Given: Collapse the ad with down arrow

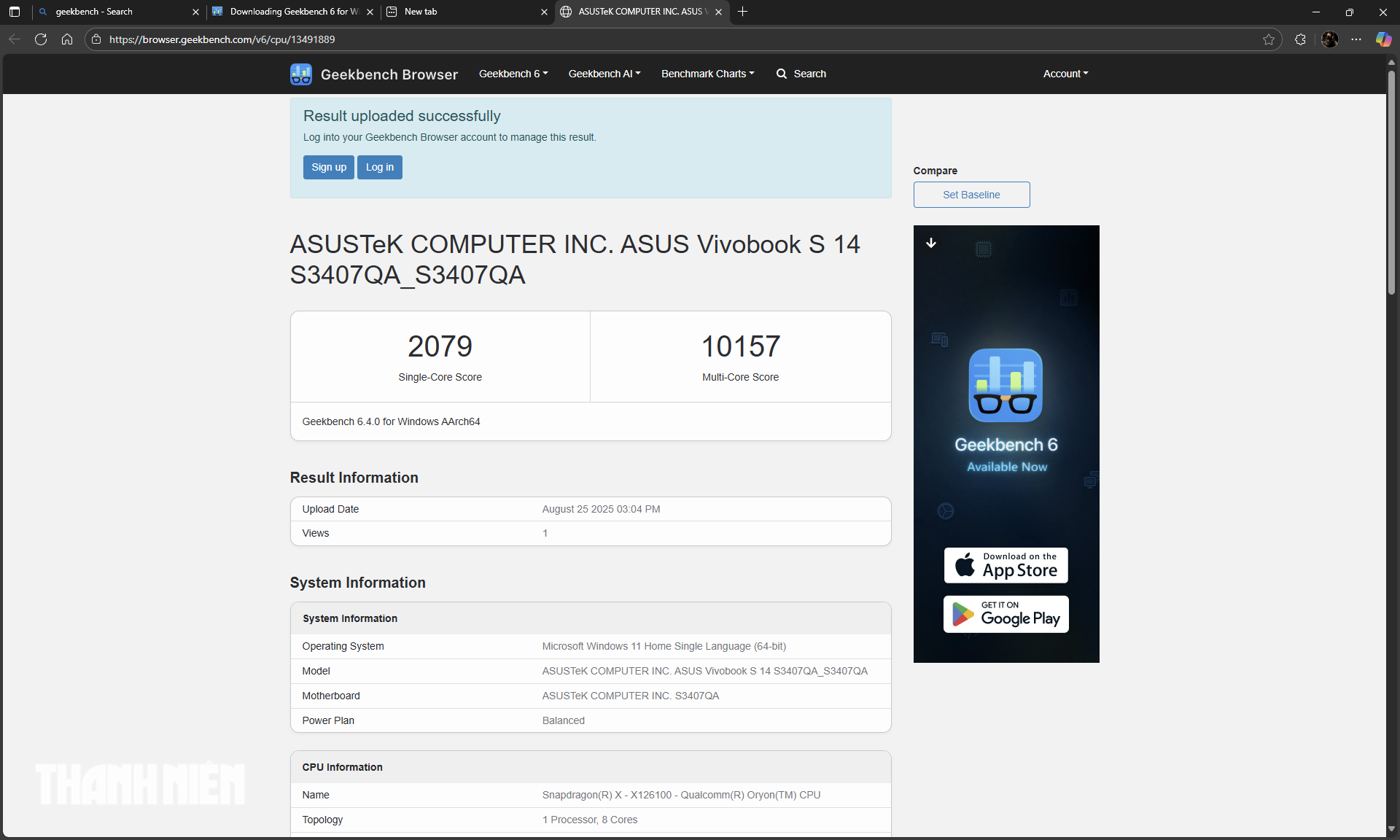Looking at the screenshot, I should tap(931, 243).
